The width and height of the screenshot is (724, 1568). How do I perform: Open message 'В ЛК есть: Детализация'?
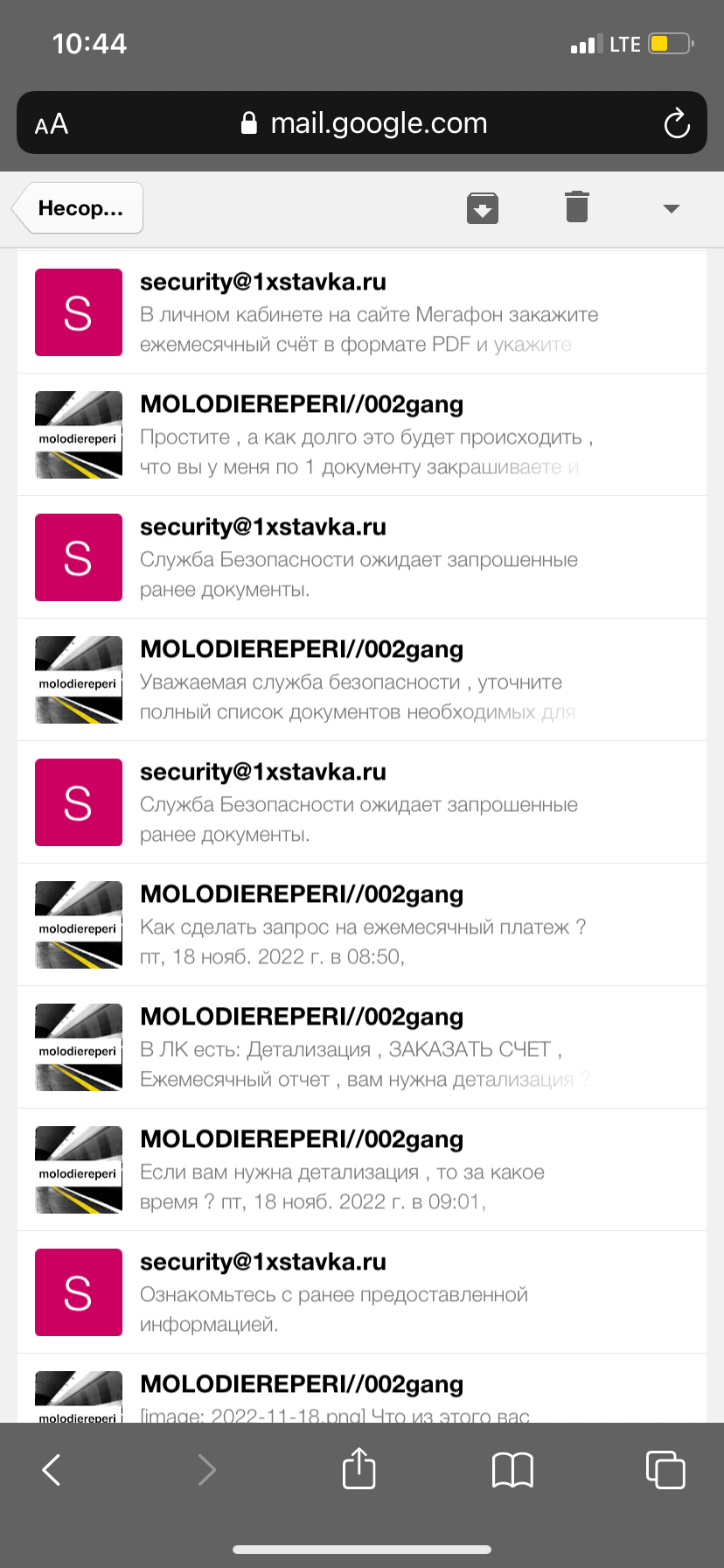point(362,1047)
